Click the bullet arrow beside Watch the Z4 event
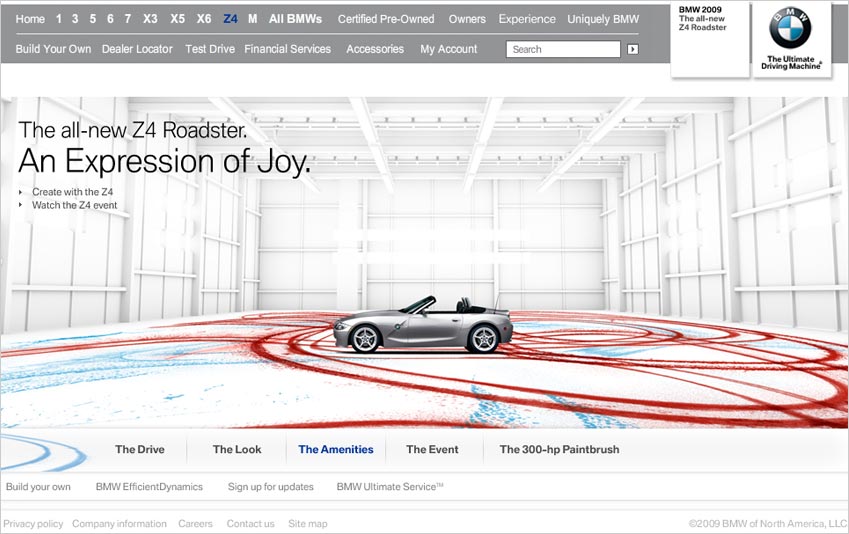The width and height of the screenshot is (849, 534). click(21, 205)
